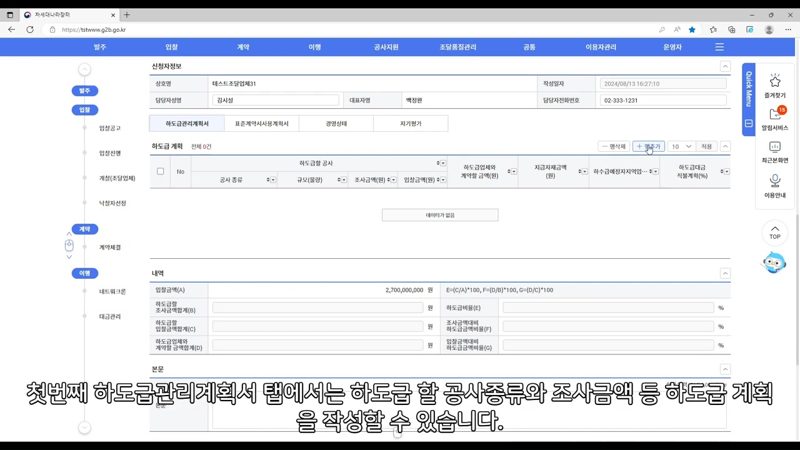
Task: Click the zoom magnifier icon in the address bar
Action: tap(662, 30)
